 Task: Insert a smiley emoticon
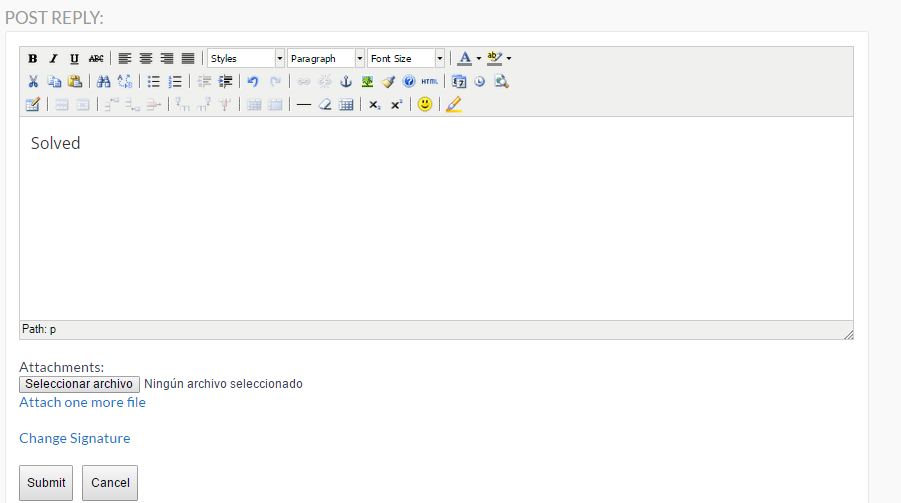(x=425, y=104)
